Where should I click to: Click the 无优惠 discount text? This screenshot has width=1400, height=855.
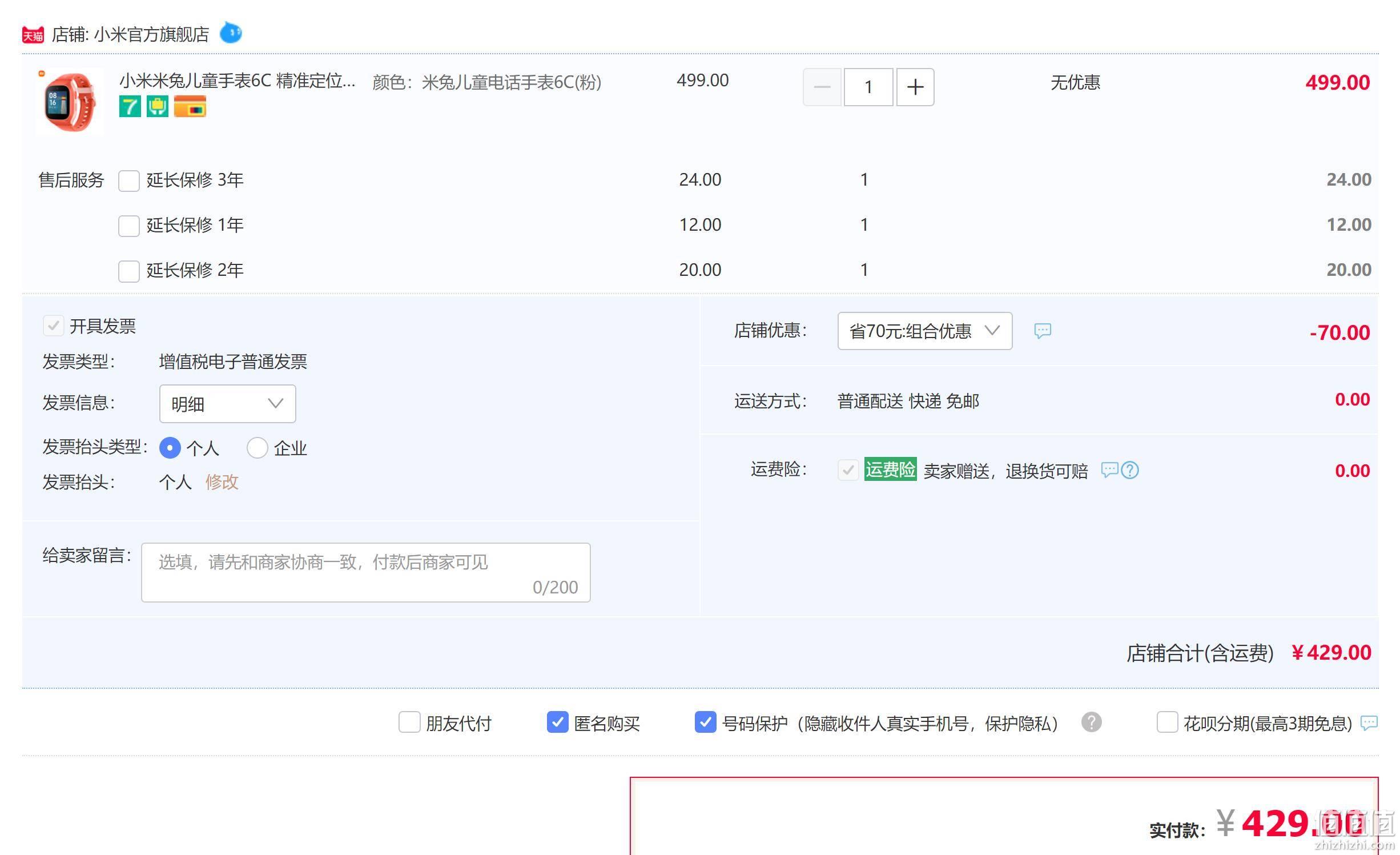click(x=1075, y=82)
